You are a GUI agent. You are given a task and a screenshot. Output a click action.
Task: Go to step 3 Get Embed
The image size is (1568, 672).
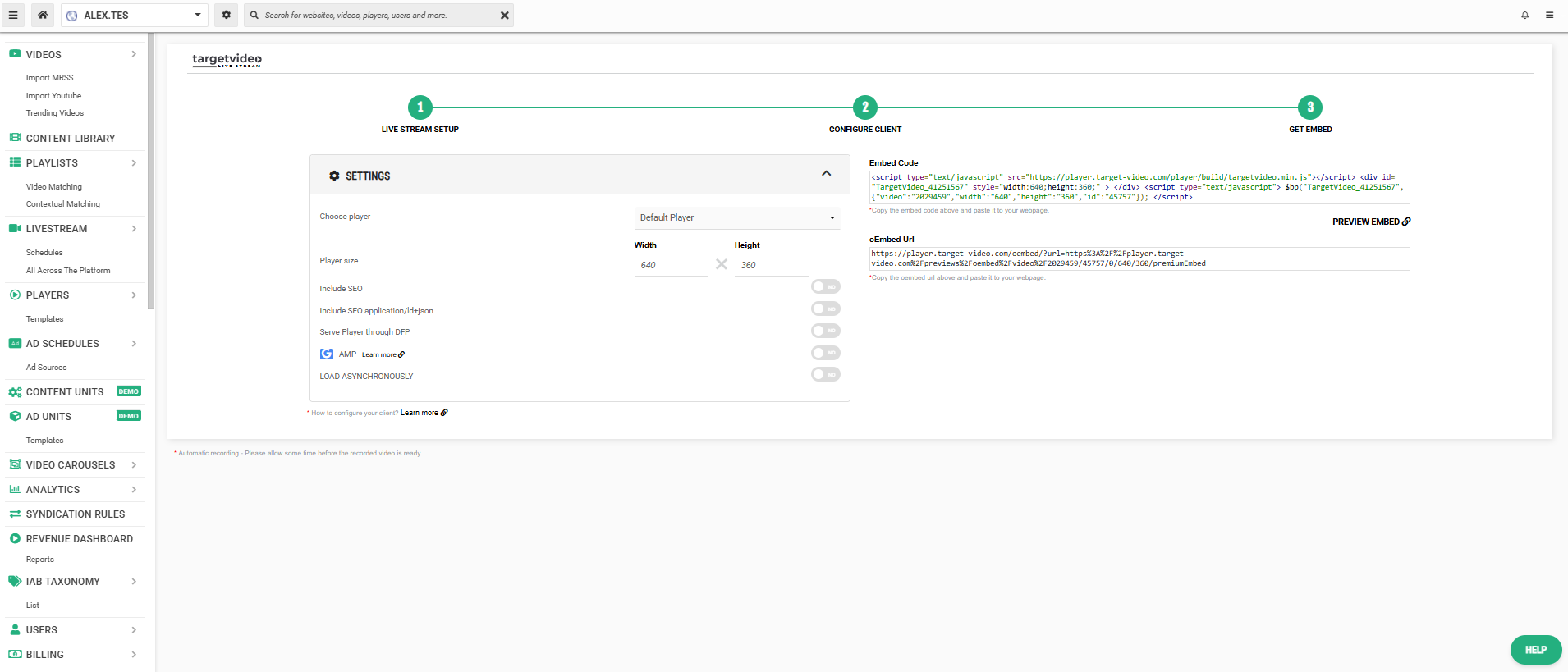1310,107
